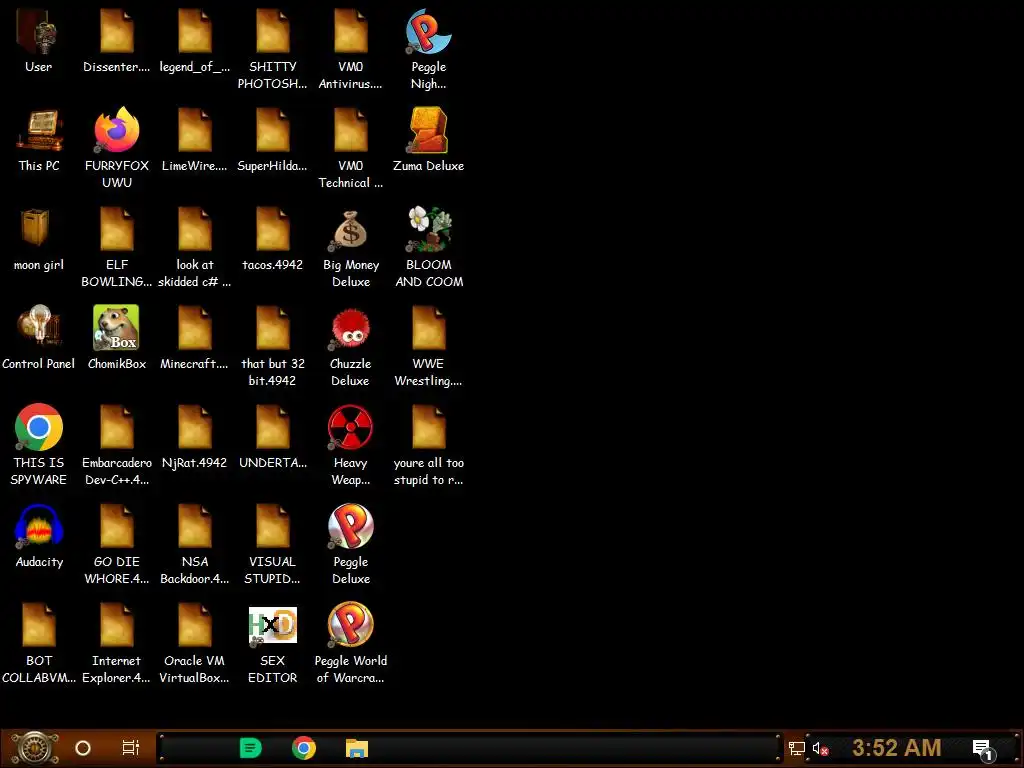Open Control Panel shortcut
This screenshot has height=768, width=1024.
pos(39,327)
